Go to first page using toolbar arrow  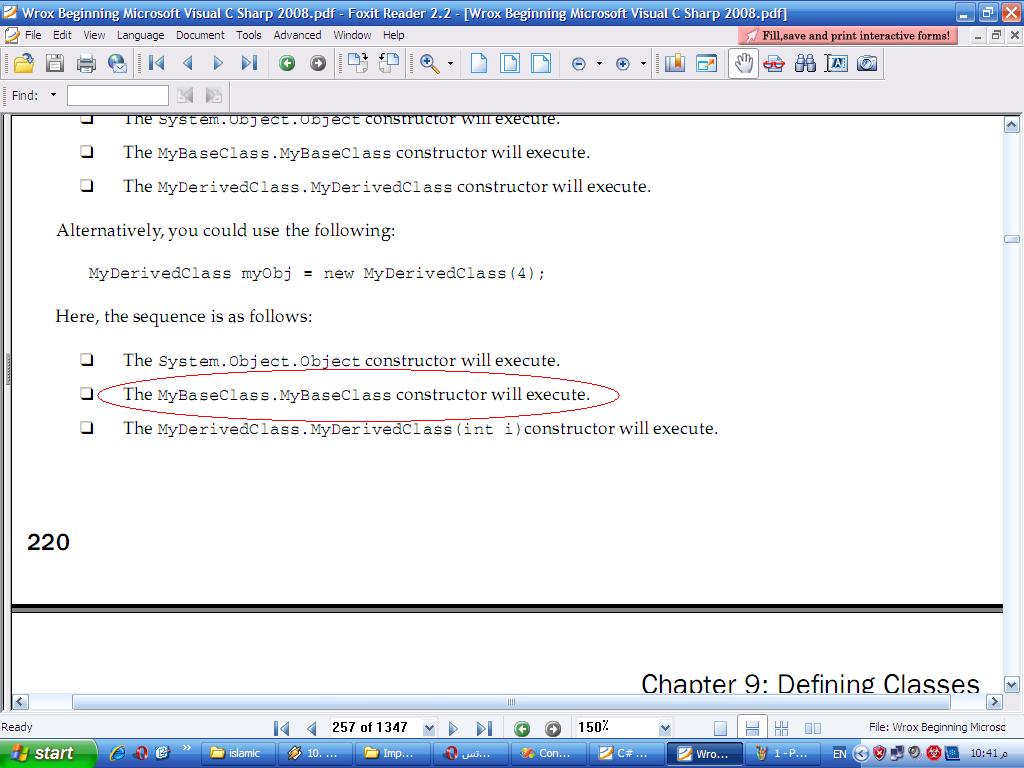click(x=156, y=63)
